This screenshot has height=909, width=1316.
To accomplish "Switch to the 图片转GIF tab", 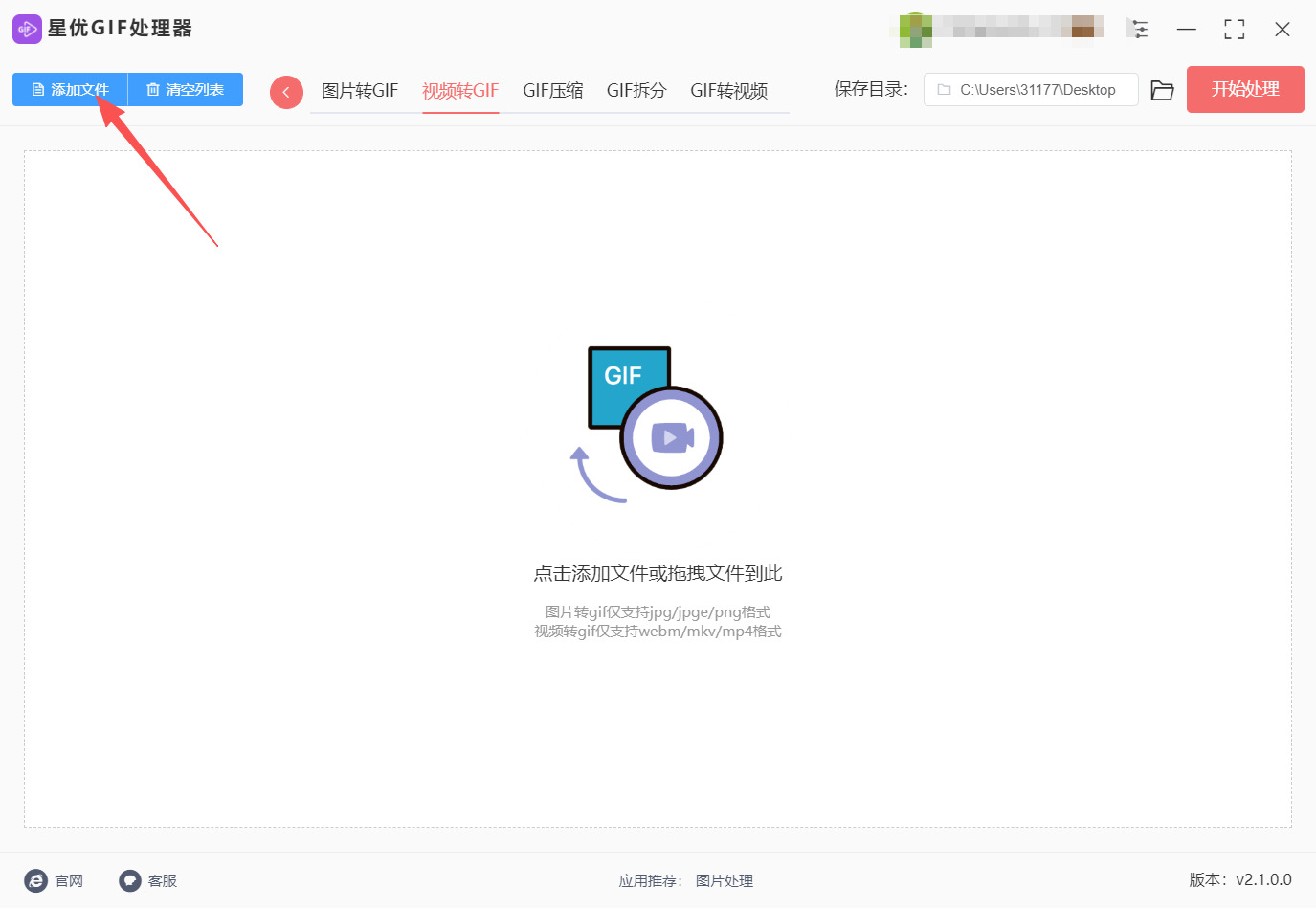I will 360,91.
